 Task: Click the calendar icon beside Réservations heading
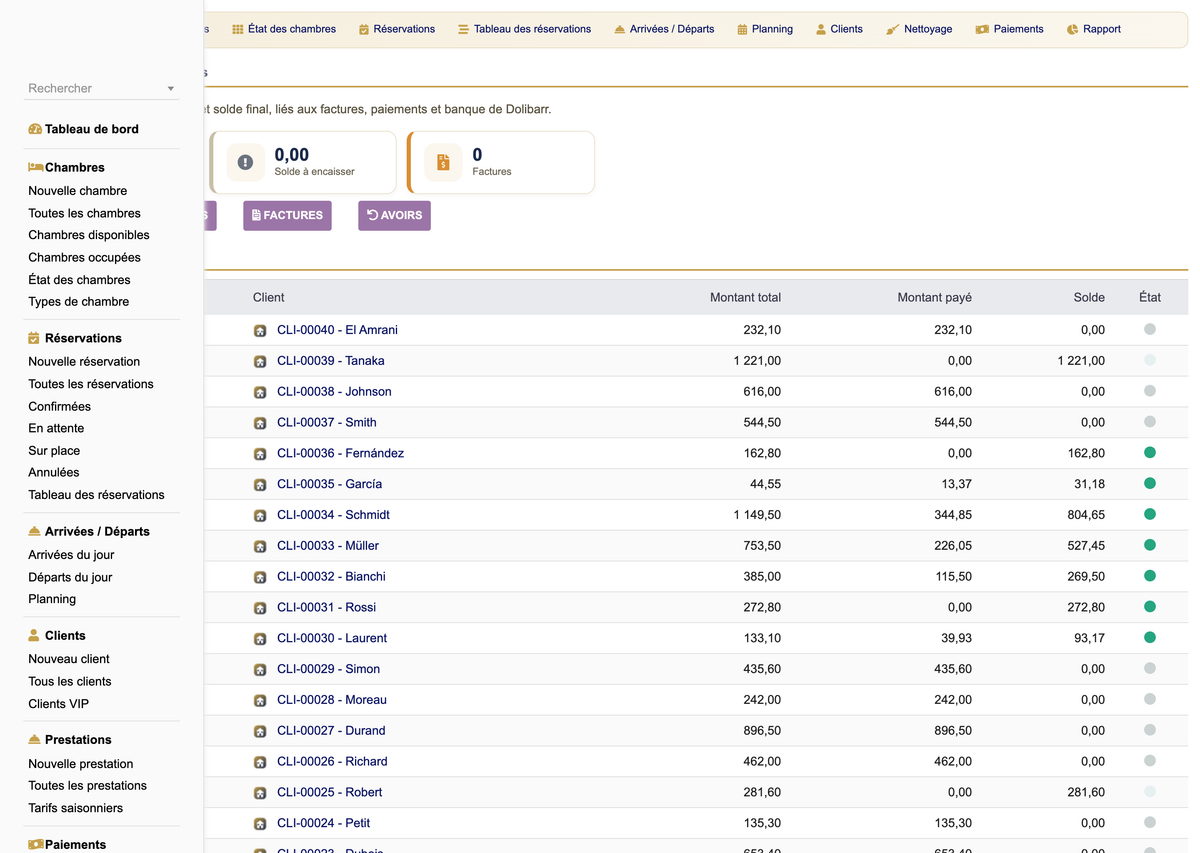34,338
